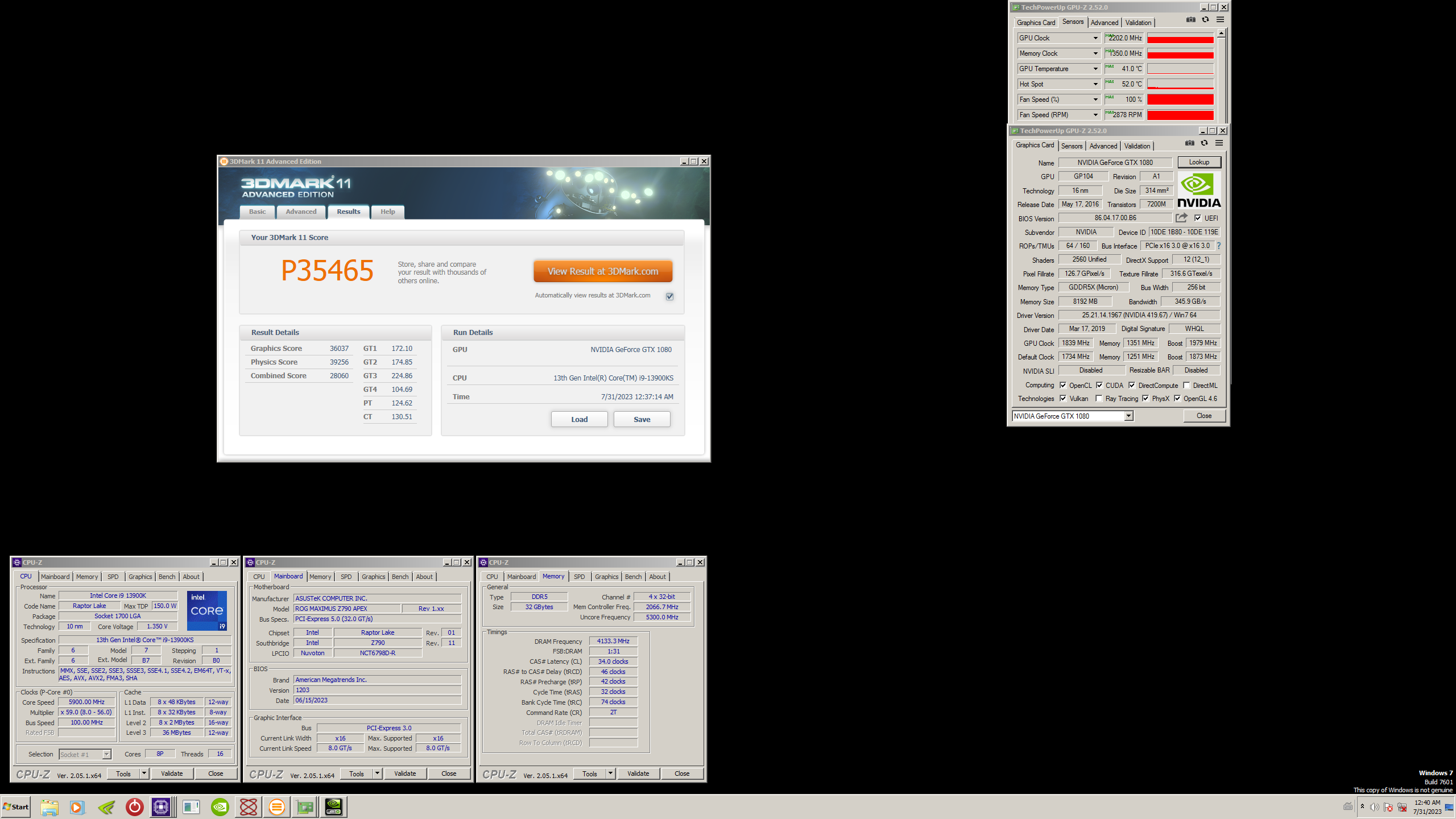Switch to the Basic tab in 3DMark 11
Viewport: 1456px width, 819px height.
tap(257, 212)
